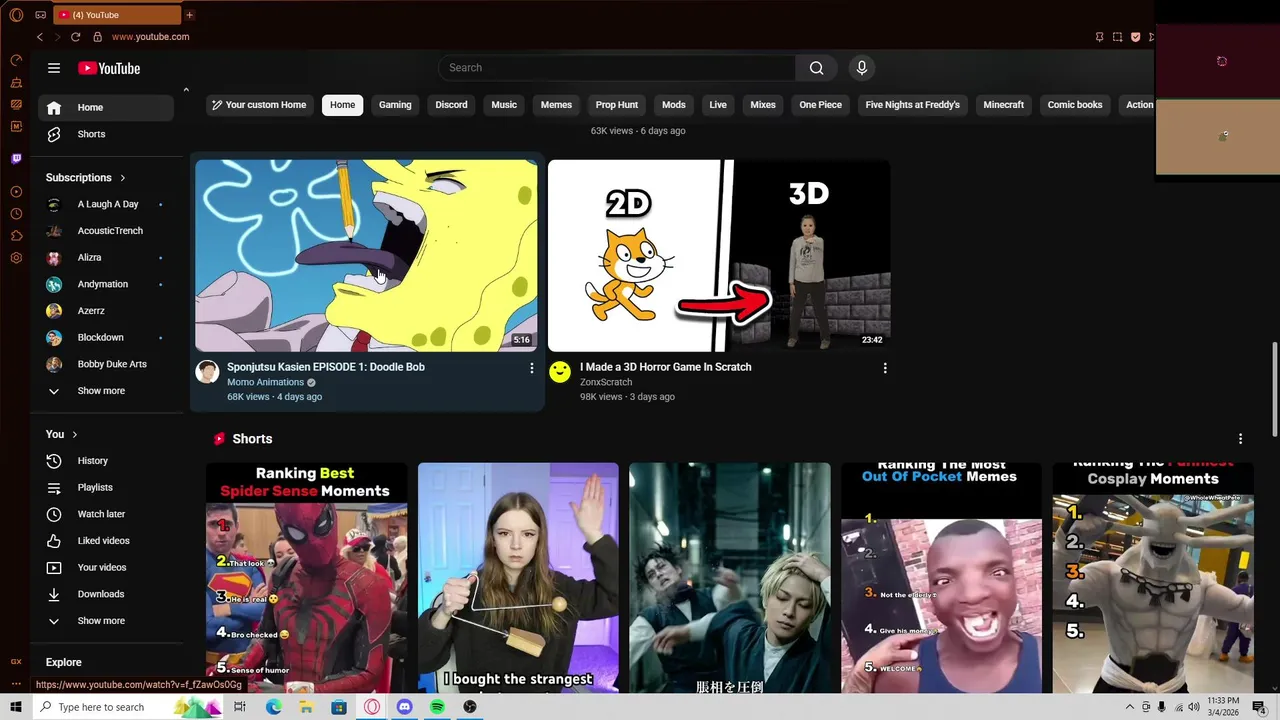Open Subscriptions heading chevron
Viewport: 1280px width, 720px height.
click(123, 178)
